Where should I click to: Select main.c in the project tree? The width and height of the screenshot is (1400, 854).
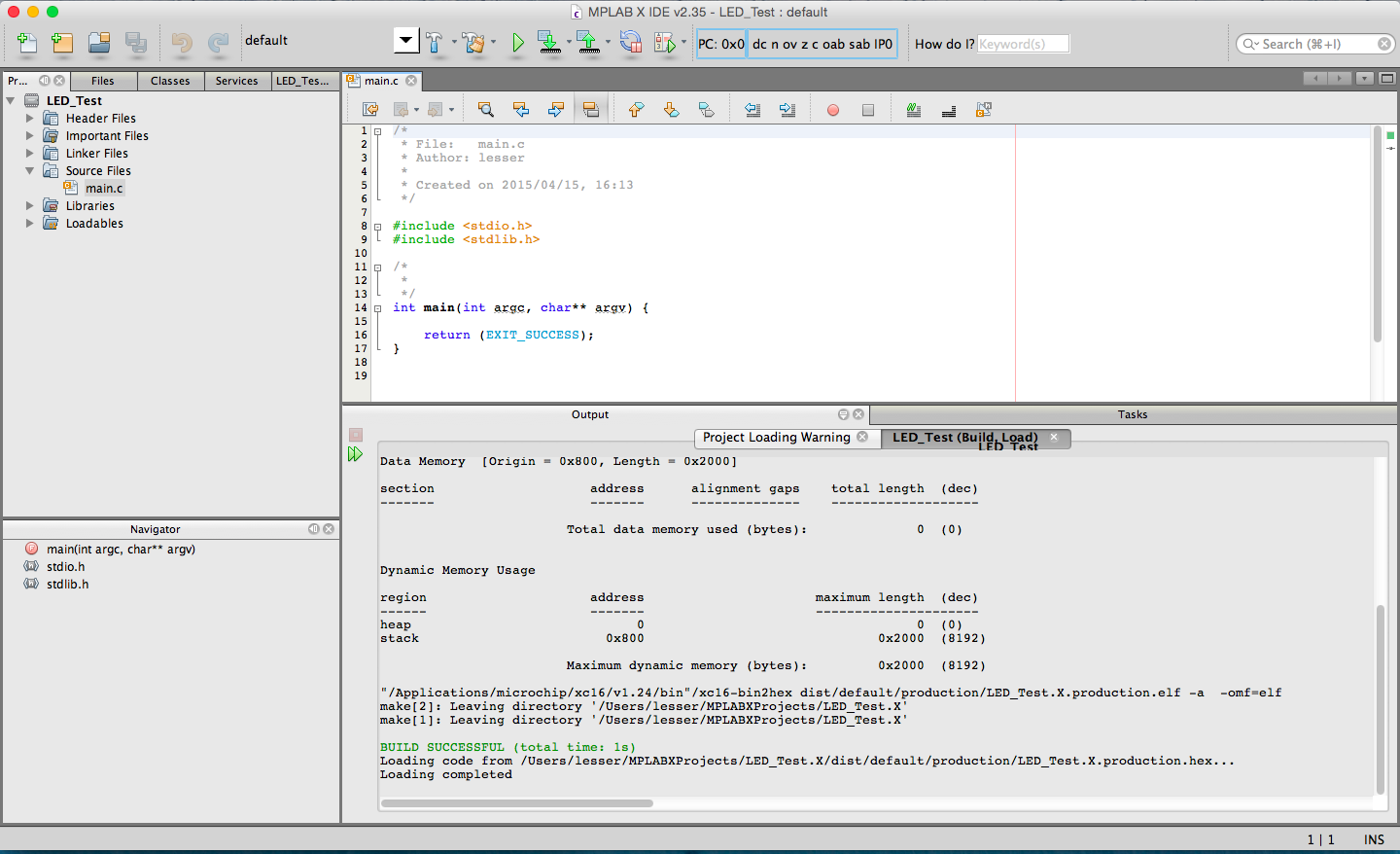103,189
